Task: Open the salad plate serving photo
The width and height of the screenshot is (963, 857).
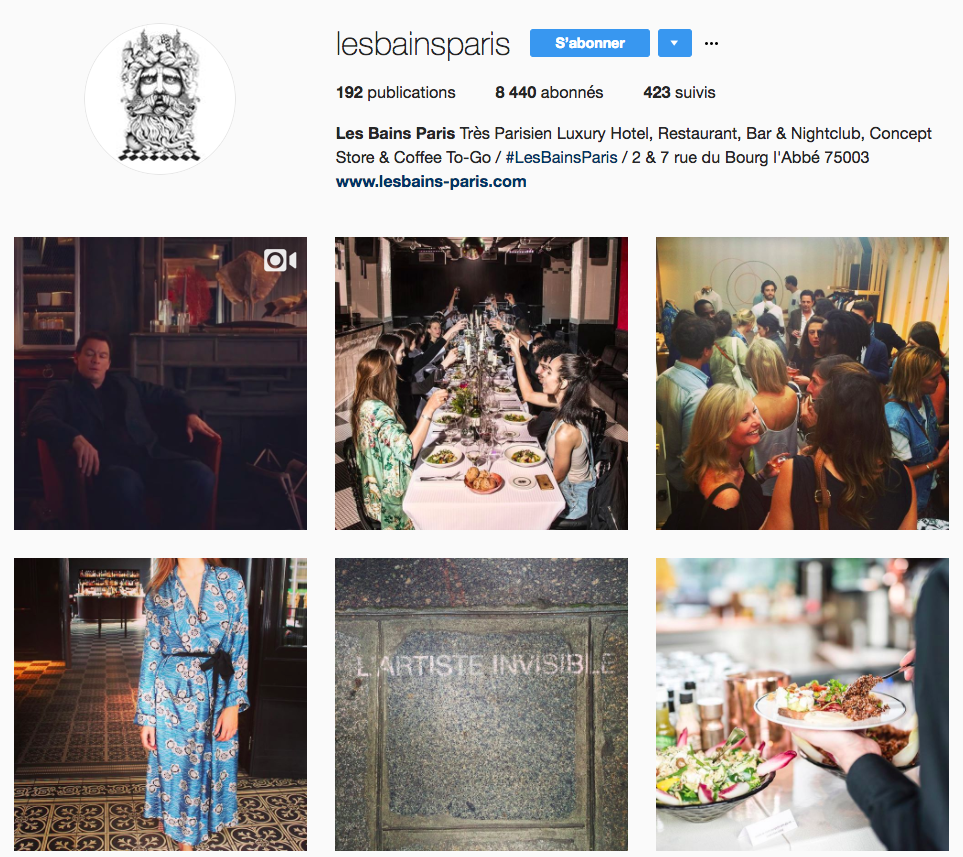Action: (x=802, y=704)
